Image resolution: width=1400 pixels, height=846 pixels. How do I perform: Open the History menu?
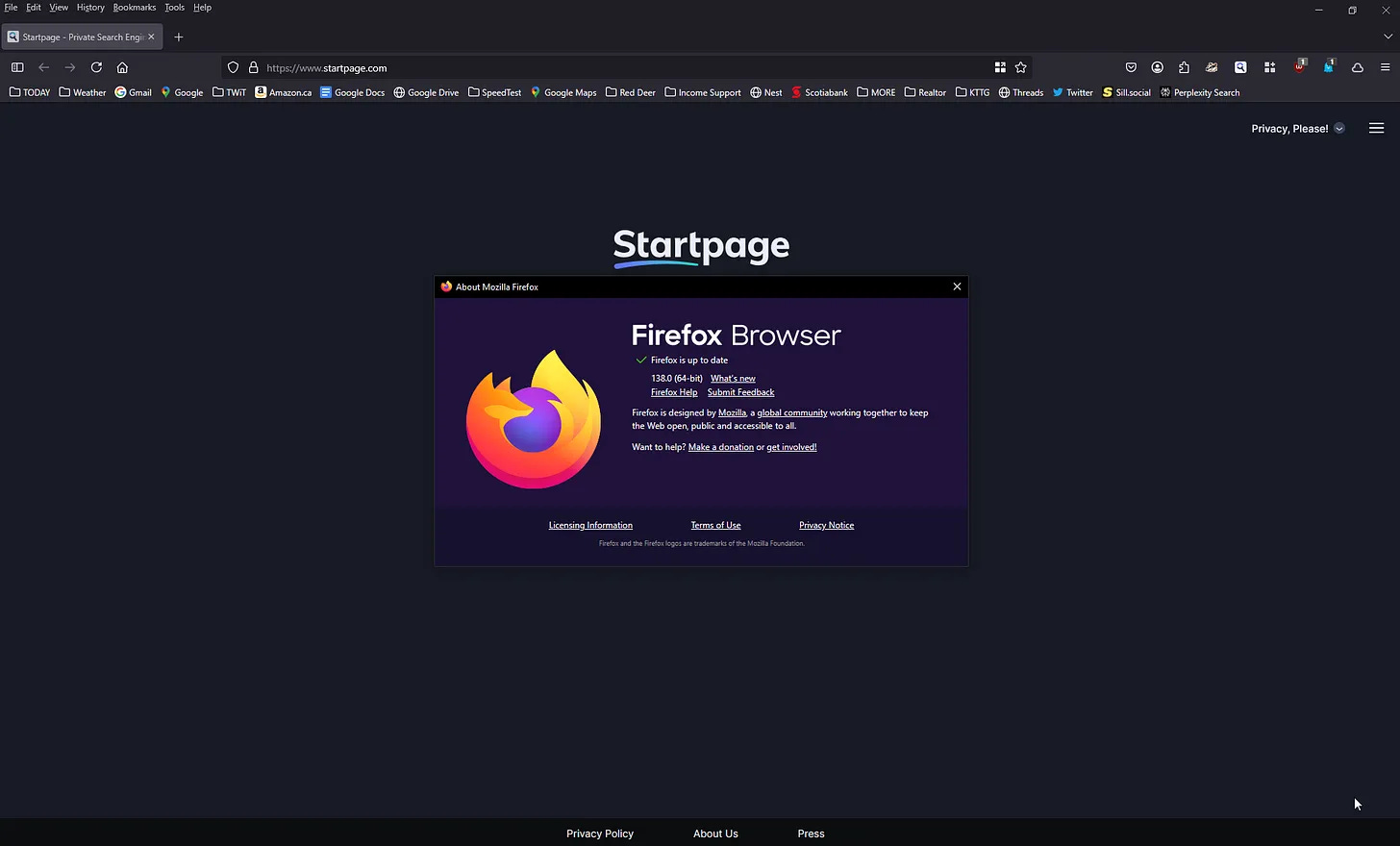pyautogui.click(x=90, y=7)
